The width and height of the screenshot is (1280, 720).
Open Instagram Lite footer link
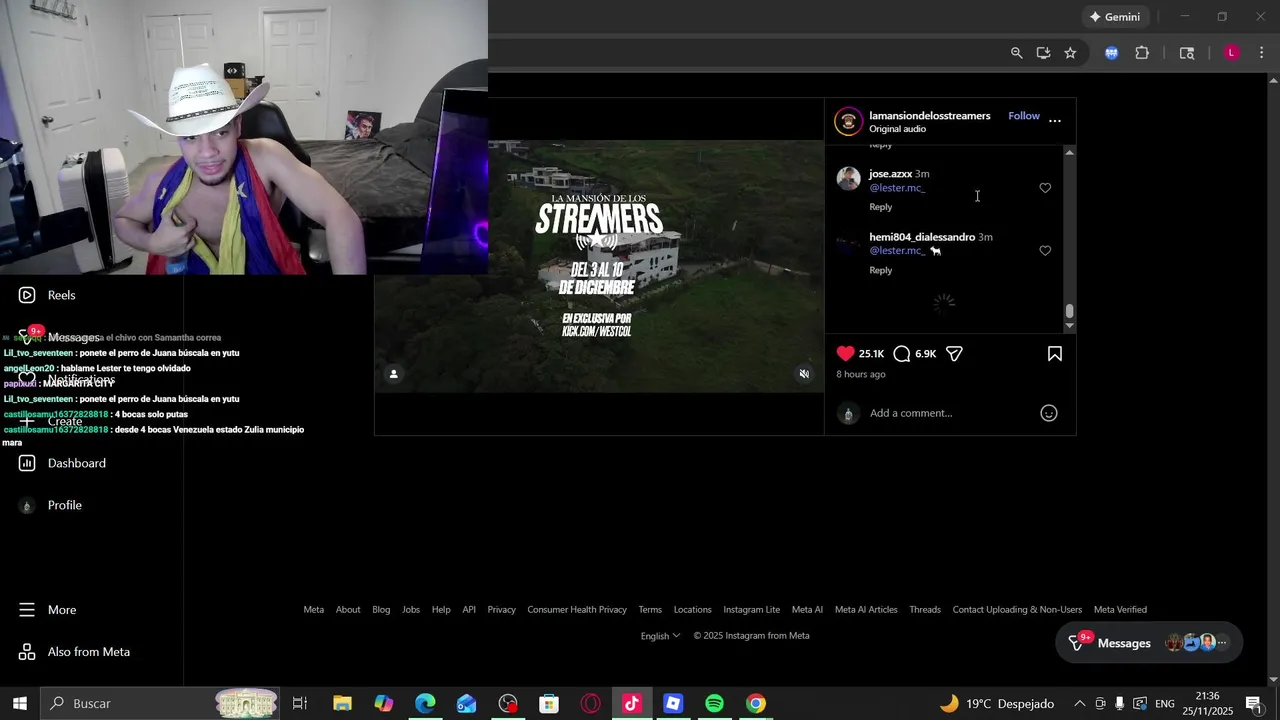tap(751, 610)
